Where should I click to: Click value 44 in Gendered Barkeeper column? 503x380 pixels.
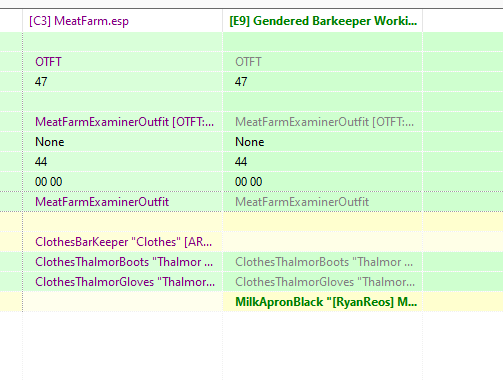(x=322, y=162)
